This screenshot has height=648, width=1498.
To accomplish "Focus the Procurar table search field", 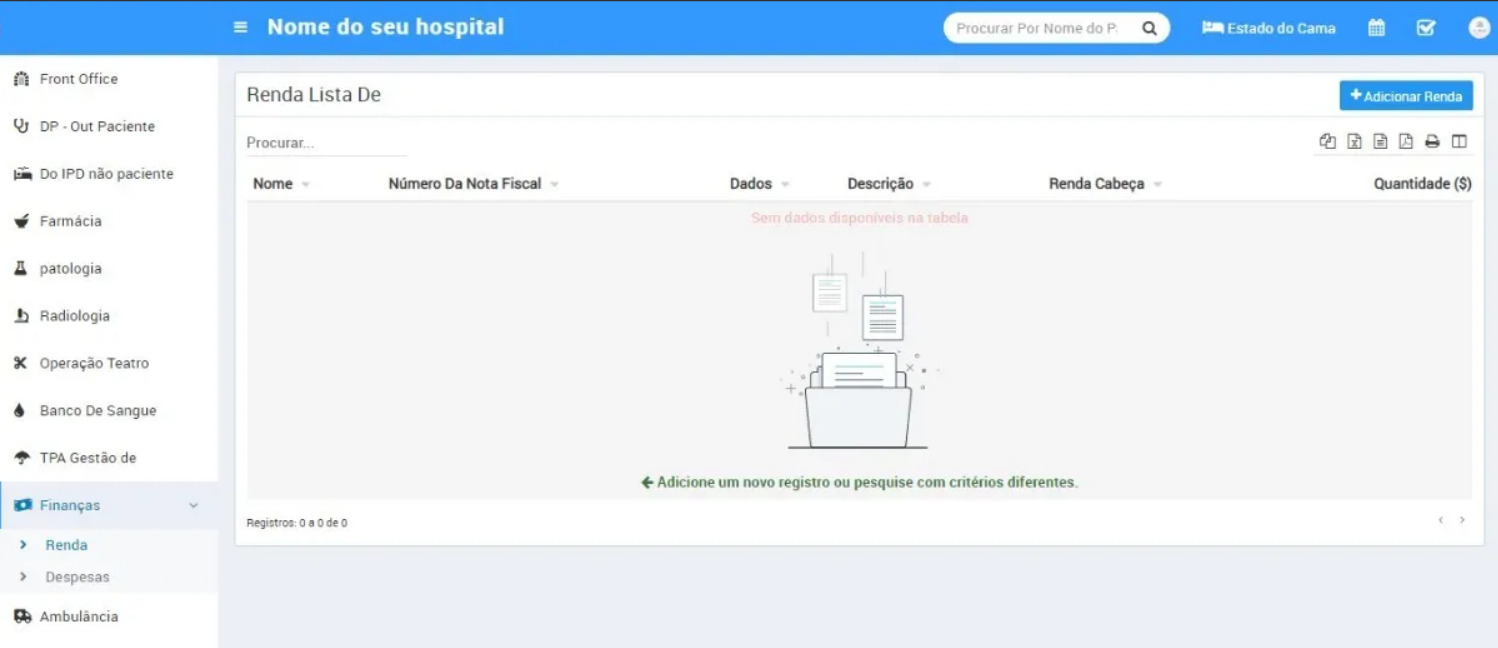I will point(327,143).
